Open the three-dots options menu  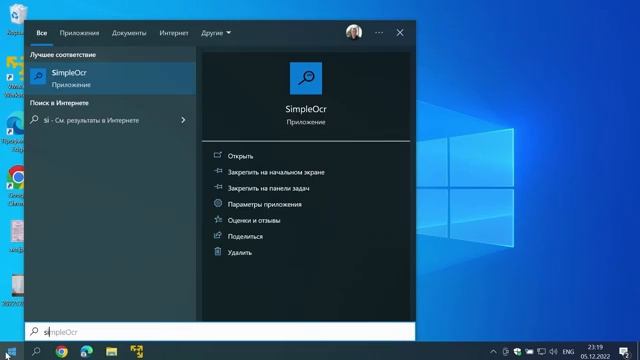click(x=379, y=33)
